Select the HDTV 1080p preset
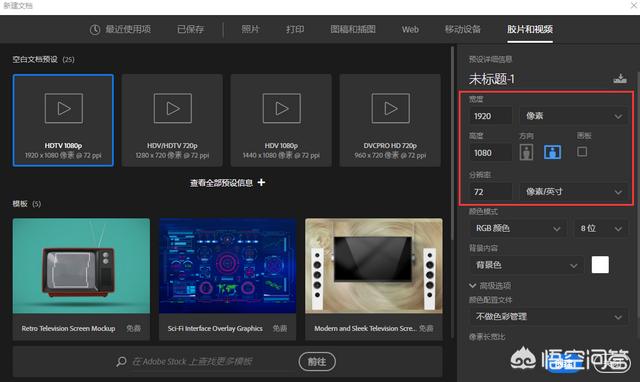 (63, 120)
